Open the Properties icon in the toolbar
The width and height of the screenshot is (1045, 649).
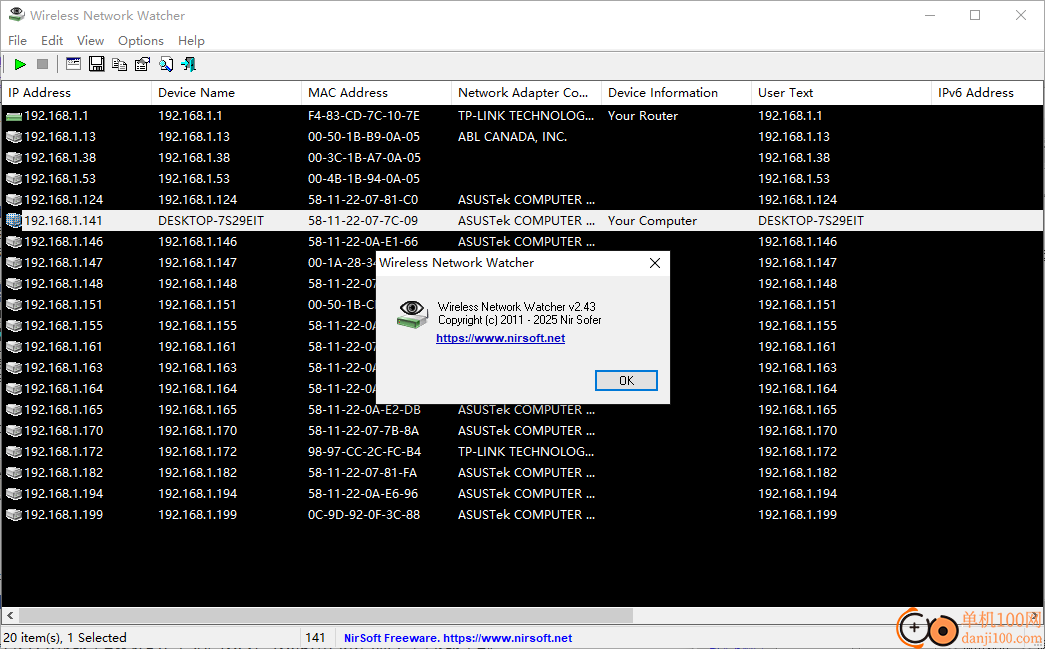[x=143, y=64]
